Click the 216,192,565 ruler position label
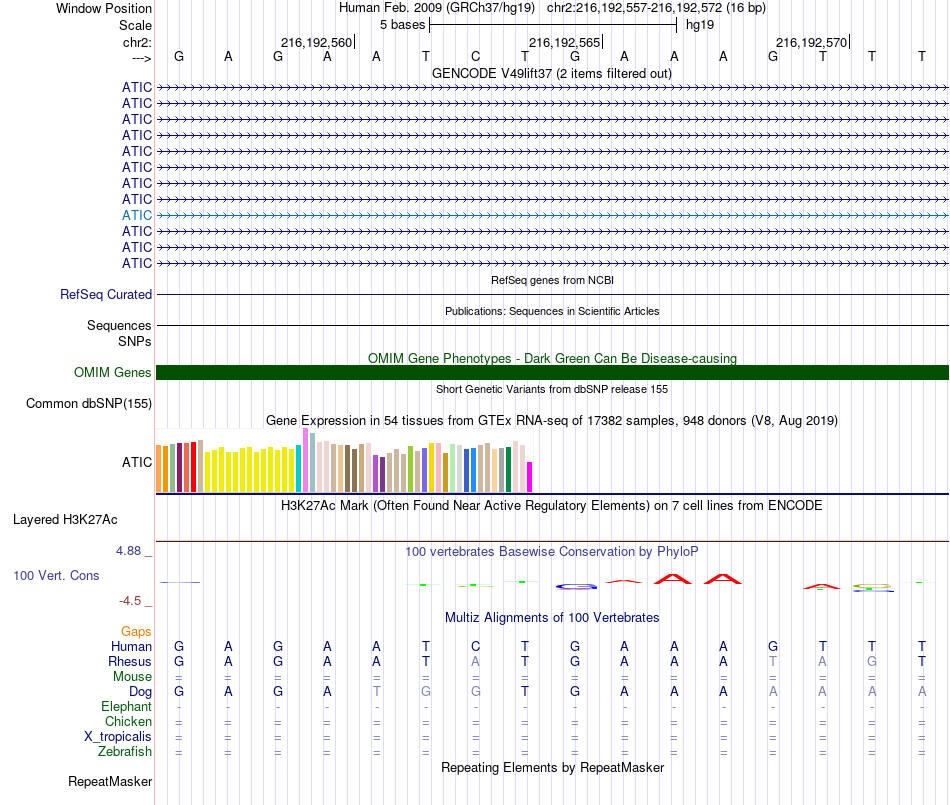Screen dimensions: 950x805 [x=564, y=43]
